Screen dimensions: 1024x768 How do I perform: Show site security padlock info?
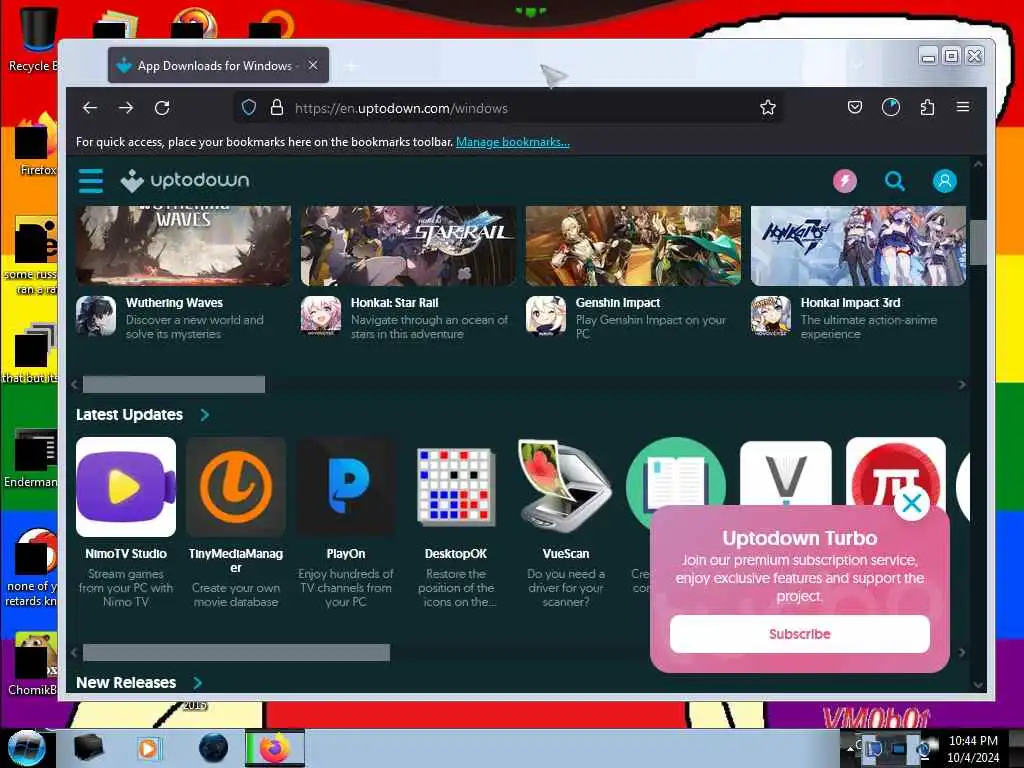pos(277,108)
